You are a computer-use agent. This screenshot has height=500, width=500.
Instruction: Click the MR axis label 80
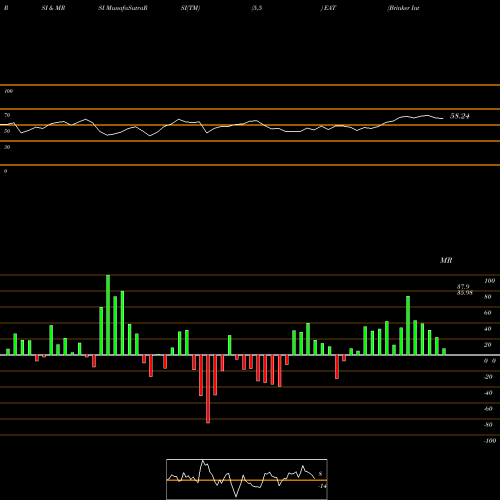[x=488, y=297]
